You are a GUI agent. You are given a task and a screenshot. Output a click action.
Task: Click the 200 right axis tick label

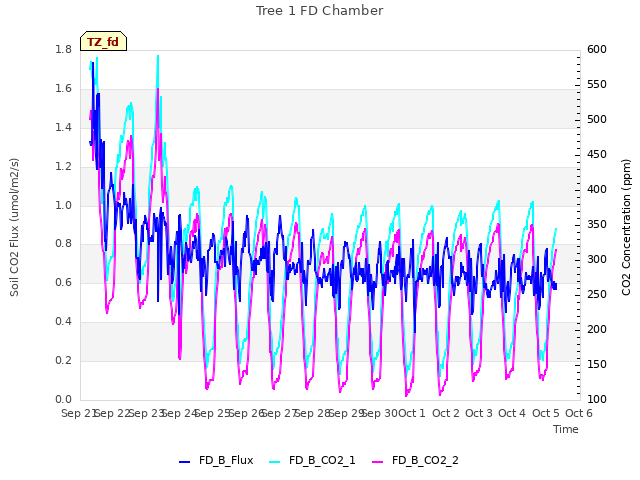[x=597, y=330]
